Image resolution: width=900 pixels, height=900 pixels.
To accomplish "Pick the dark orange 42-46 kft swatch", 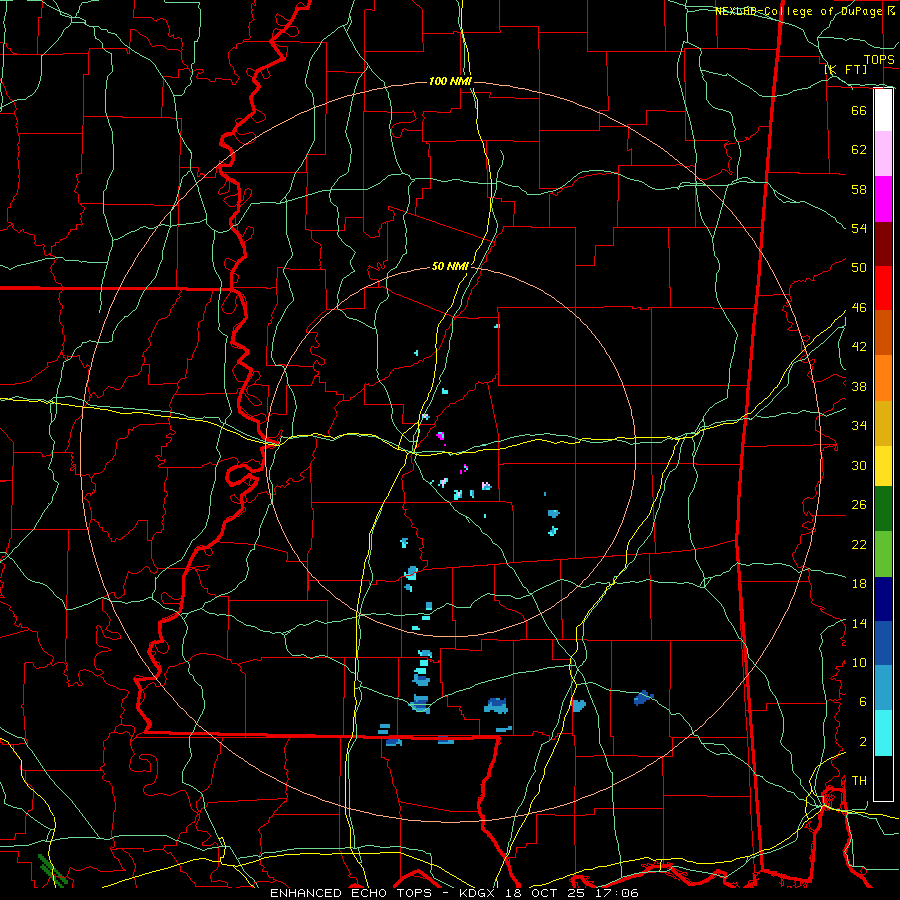I will 883,333.
